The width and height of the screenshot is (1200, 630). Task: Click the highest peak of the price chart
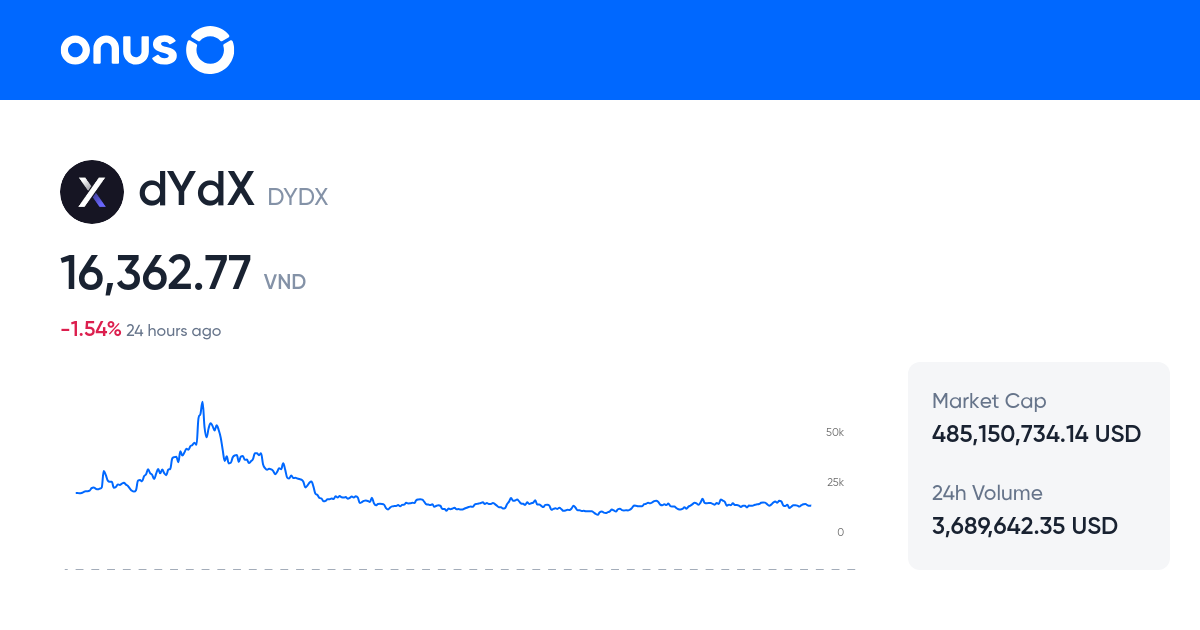202,403
